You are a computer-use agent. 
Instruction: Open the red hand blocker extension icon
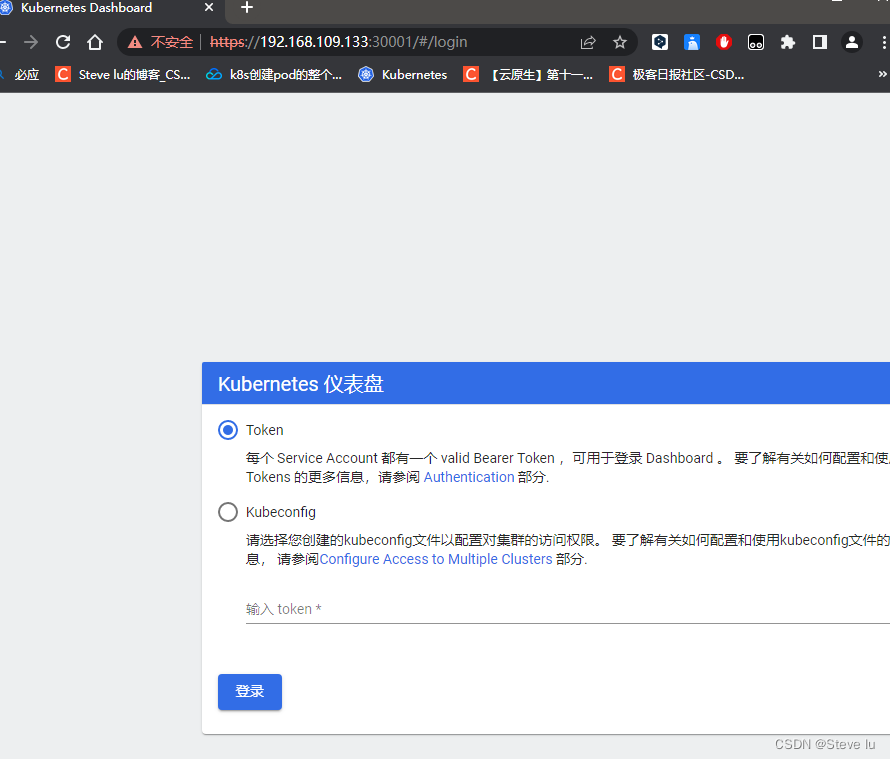[724, 42]
